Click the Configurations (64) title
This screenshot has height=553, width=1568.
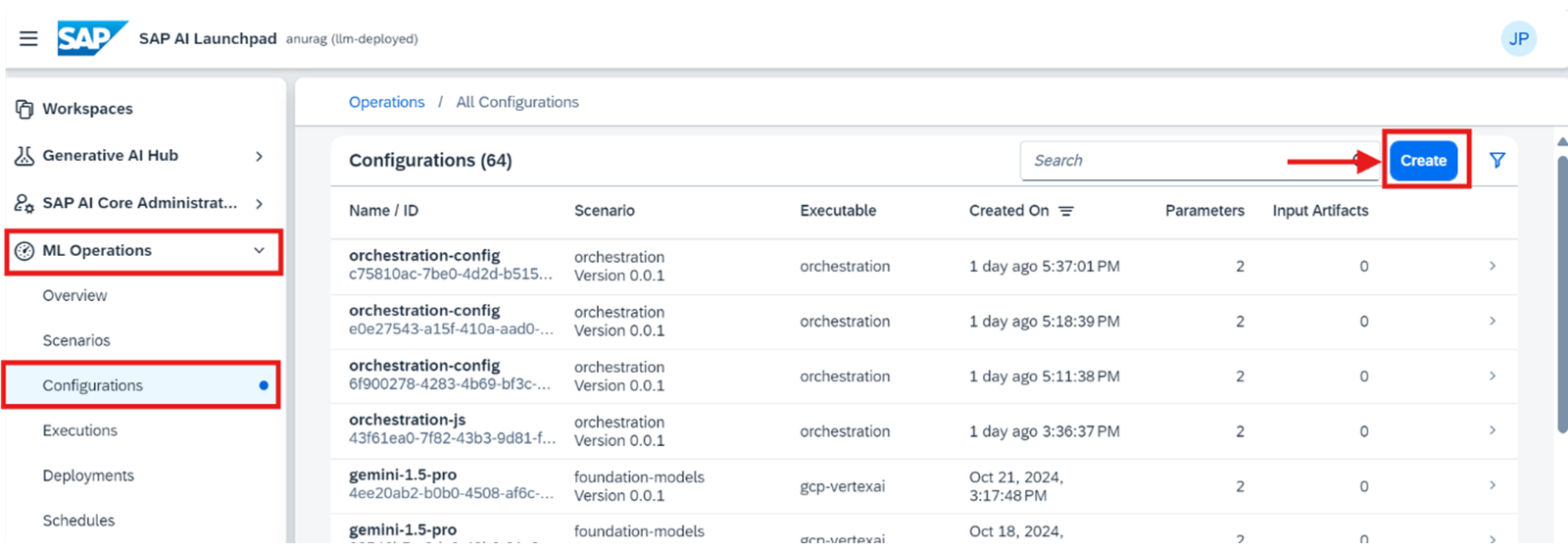click(430, 160)
